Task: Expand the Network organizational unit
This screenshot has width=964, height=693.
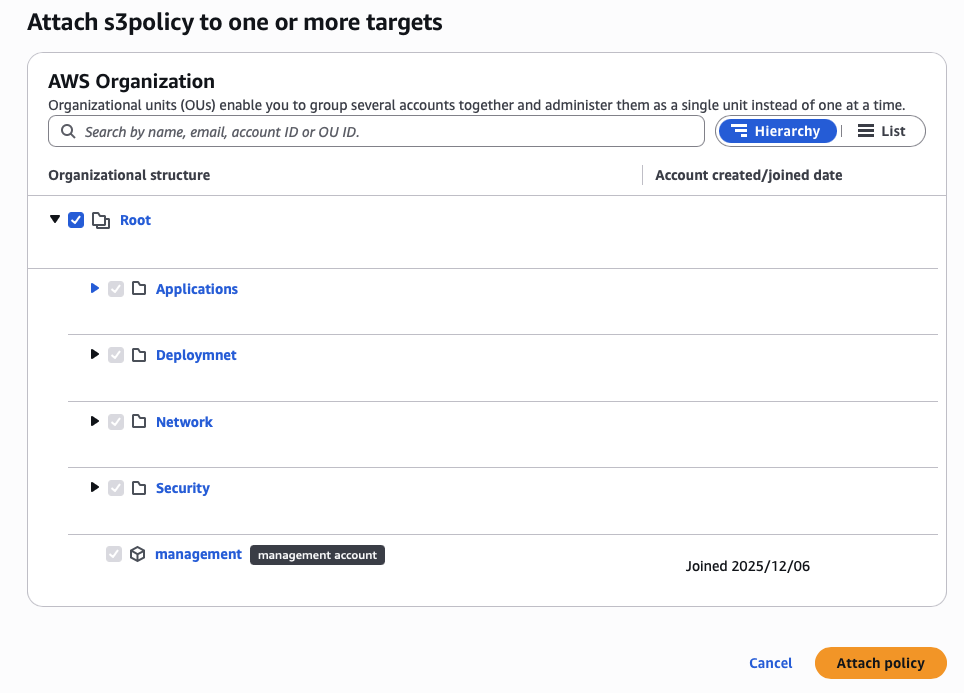Action: pos(95,422)
